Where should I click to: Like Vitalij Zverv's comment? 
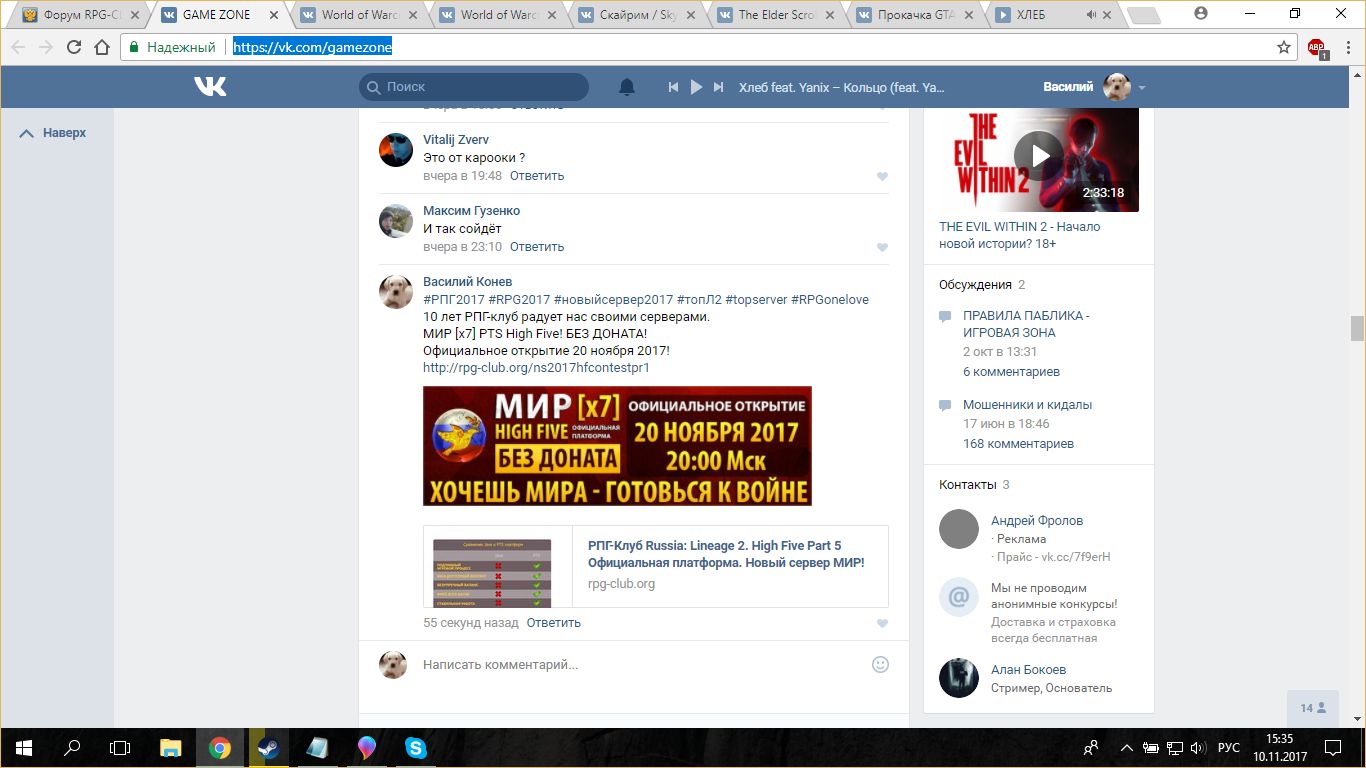pyautogui.click(x=882, y=176)
